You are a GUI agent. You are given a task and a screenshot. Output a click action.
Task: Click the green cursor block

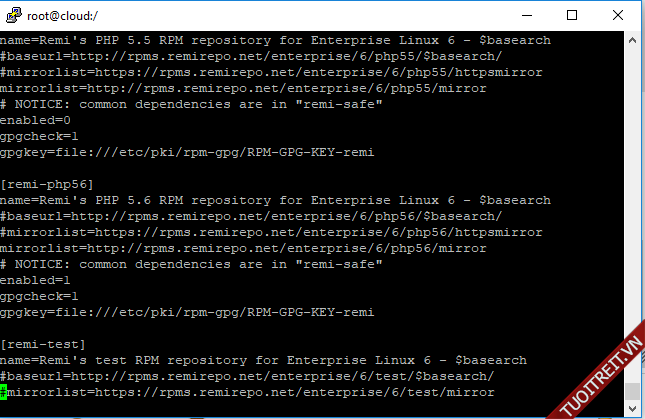(4, 392)
